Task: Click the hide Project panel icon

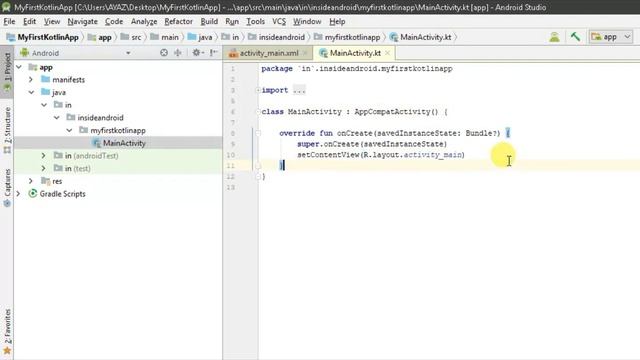Action: point(213,53)
